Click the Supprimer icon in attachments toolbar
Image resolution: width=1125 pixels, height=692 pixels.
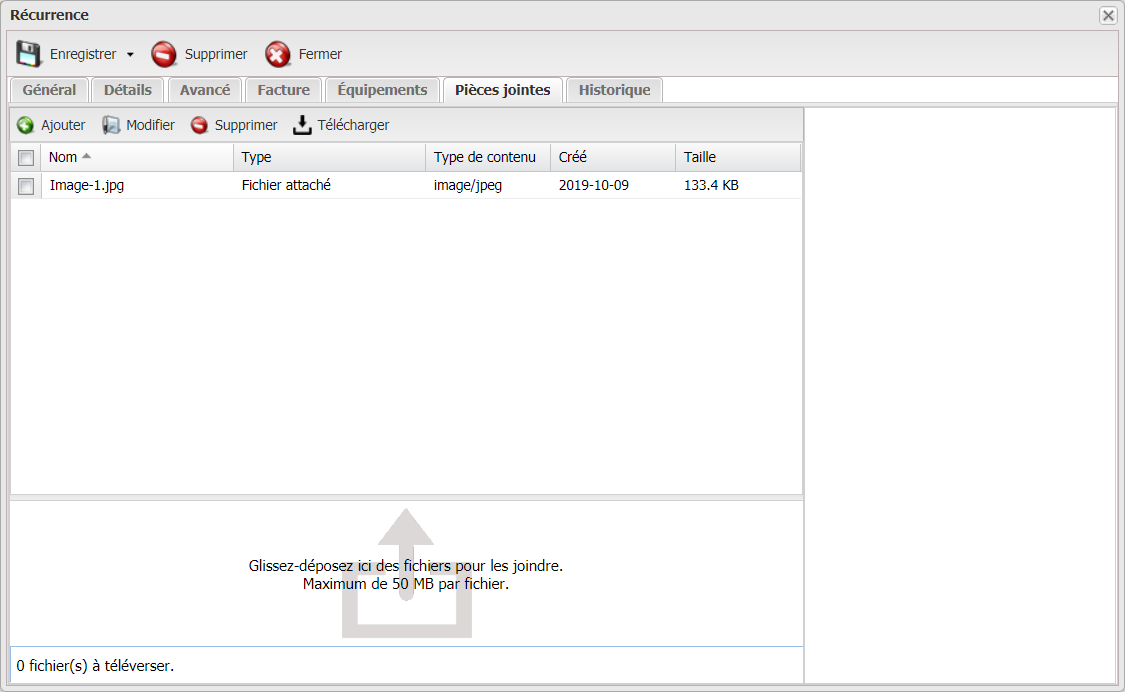coord(199,125)
